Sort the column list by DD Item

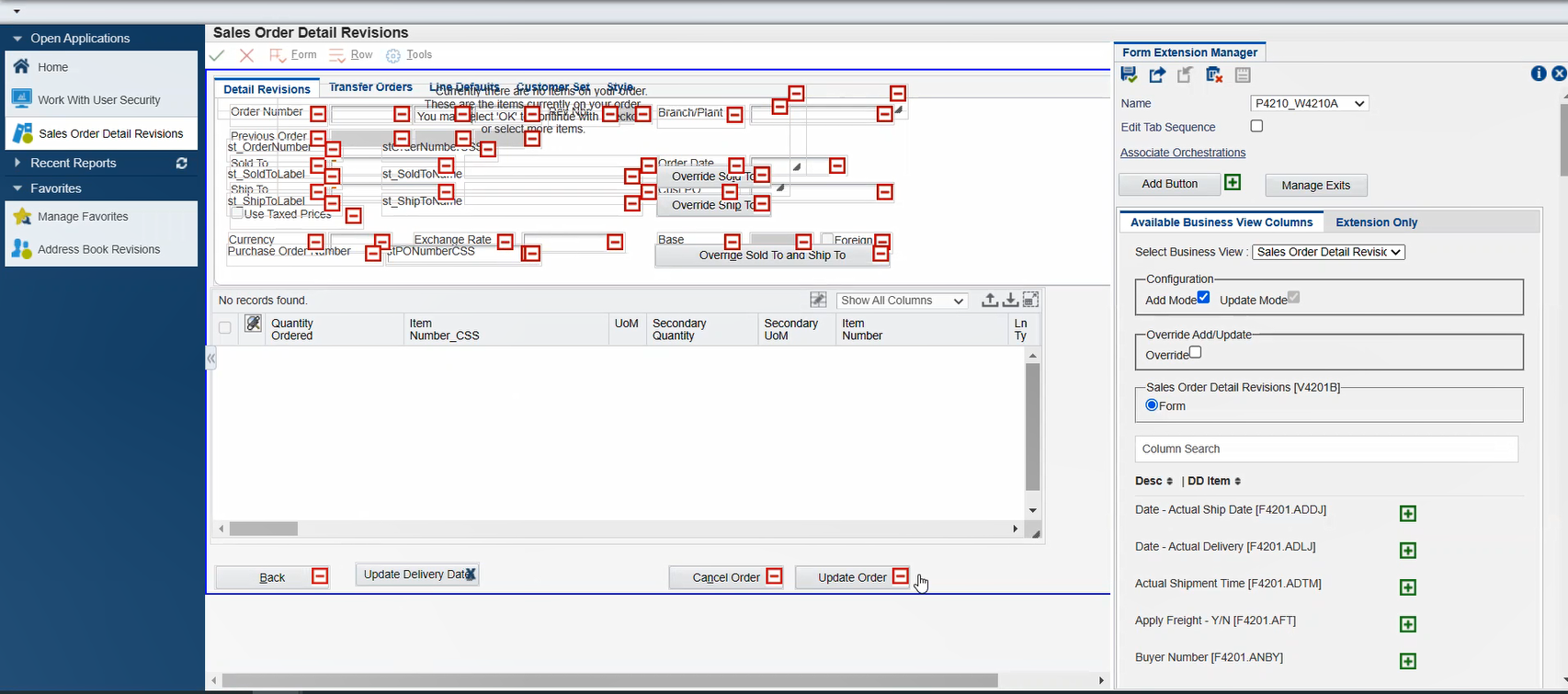1214,481
